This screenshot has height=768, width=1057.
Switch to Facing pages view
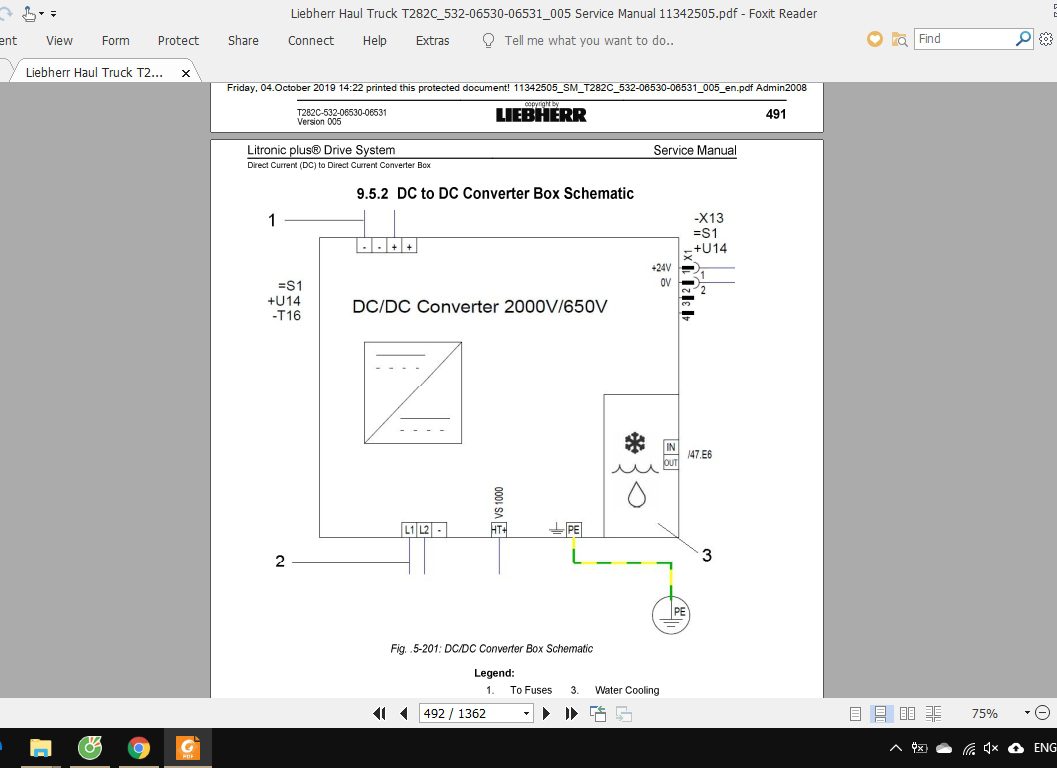coord(907,713)
